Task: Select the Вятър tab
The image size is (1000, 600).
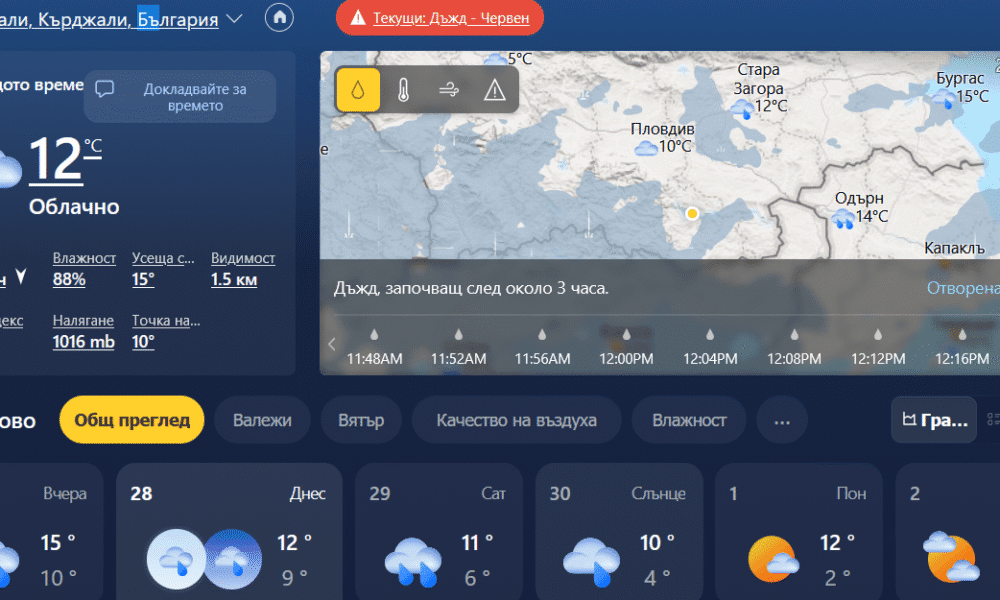Action: pos(362,420)
